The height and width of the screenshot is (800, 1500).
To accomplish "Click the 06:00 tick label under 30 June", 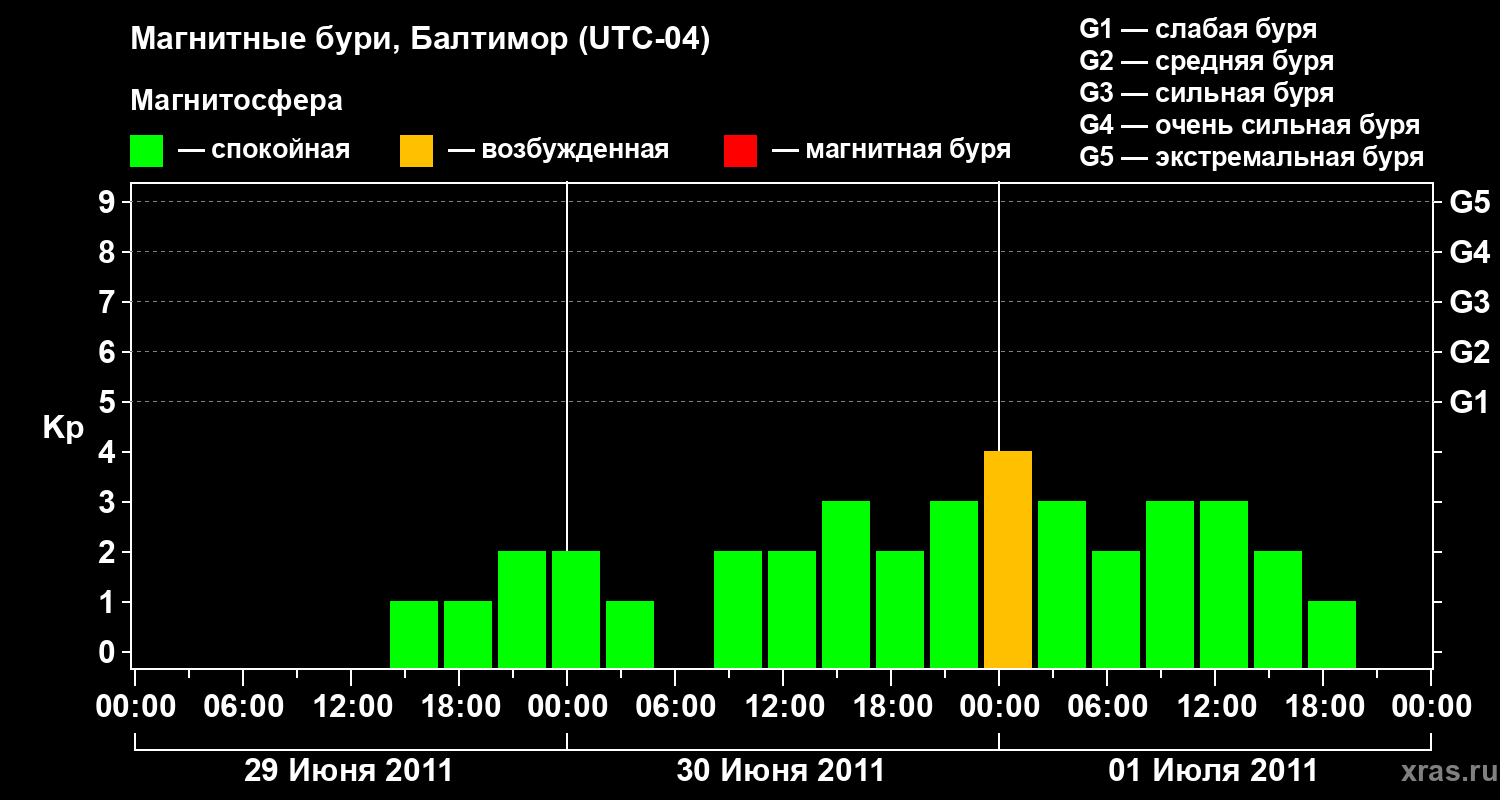I will point(675,707).
